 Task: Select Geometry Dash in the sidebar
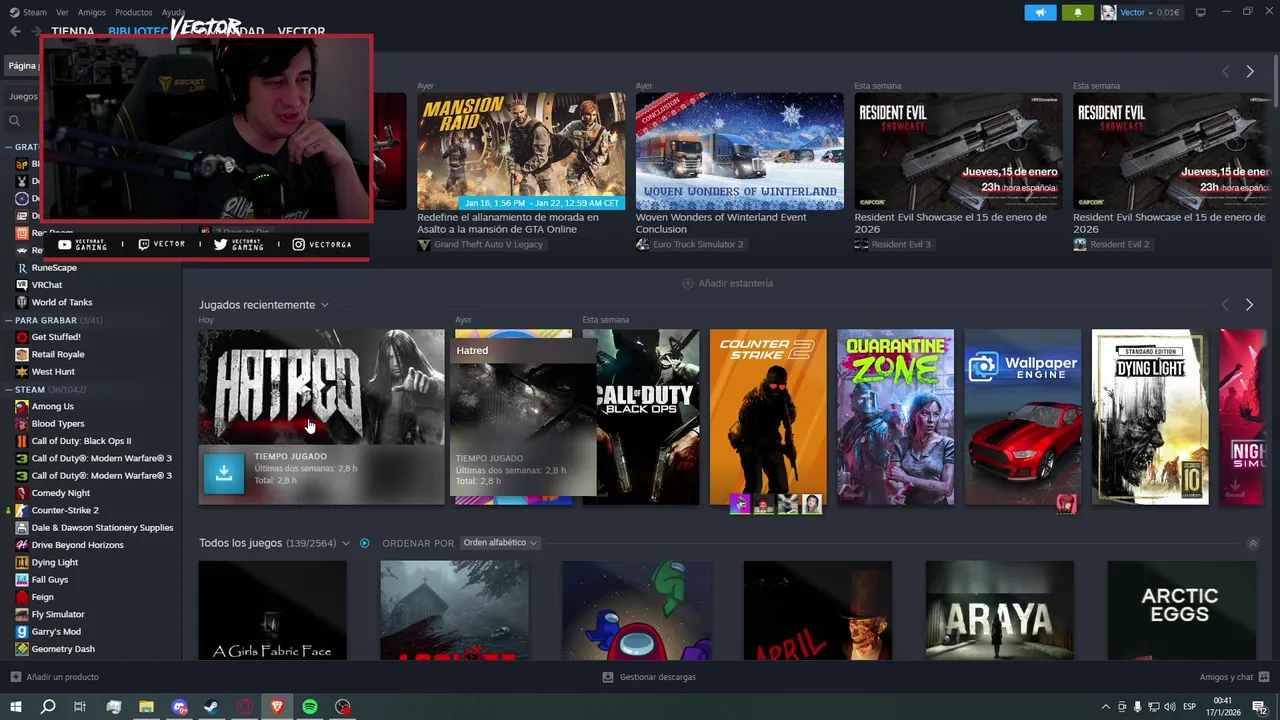click(63, 649)
